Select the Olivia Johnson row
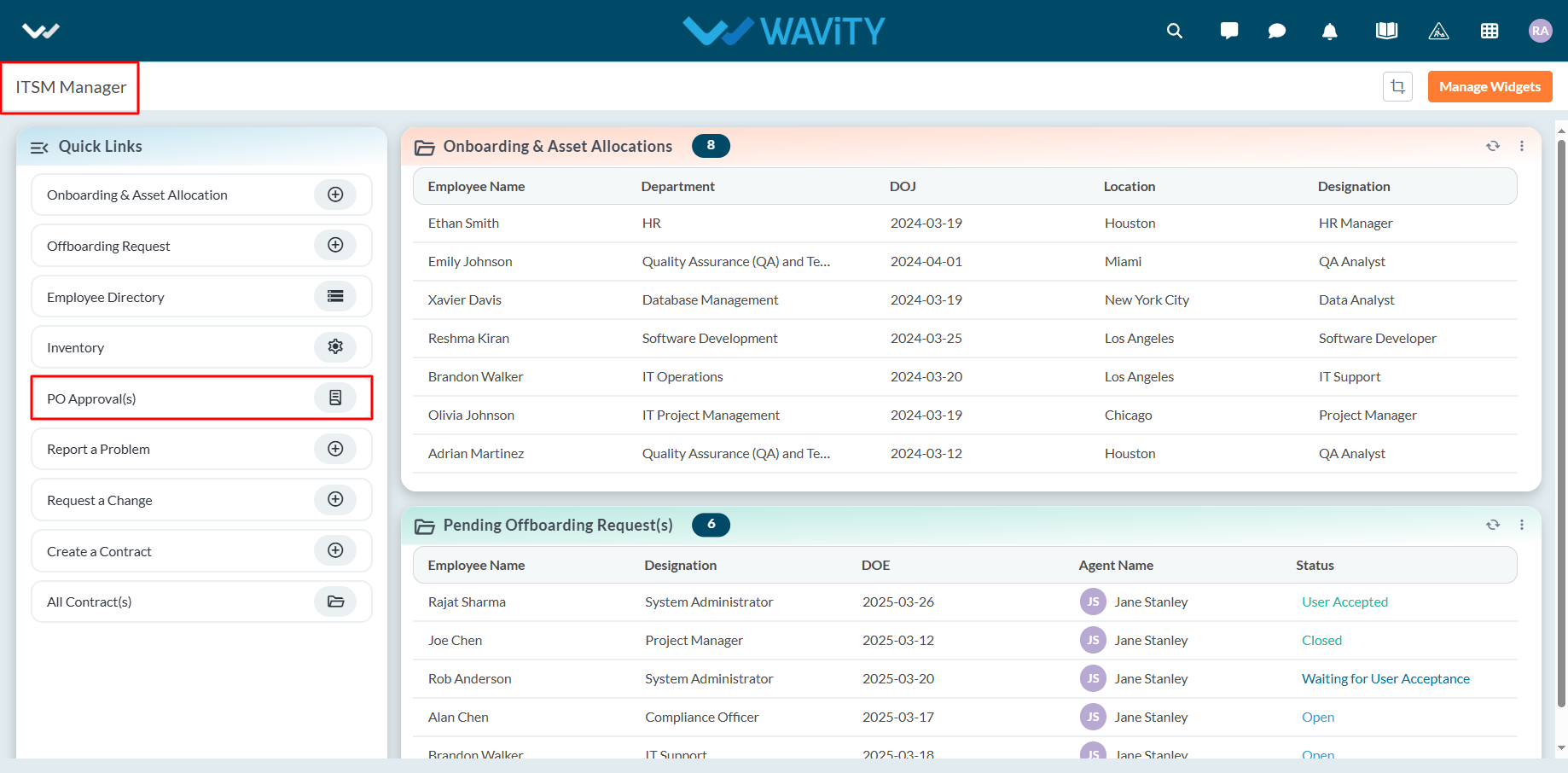Image resolution: width=1568 pixels, height=773 pixels. [x=965, y=416]
